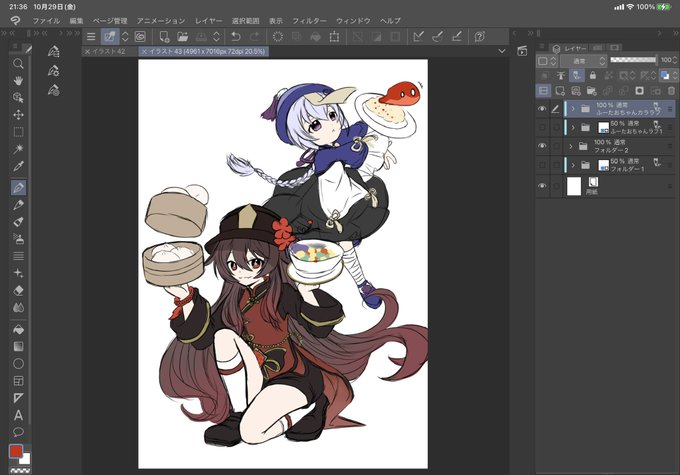Viewport: 680px width, 475px height.
Task: Open the Clip Studio launcher icon
Action: click(140, 37)
